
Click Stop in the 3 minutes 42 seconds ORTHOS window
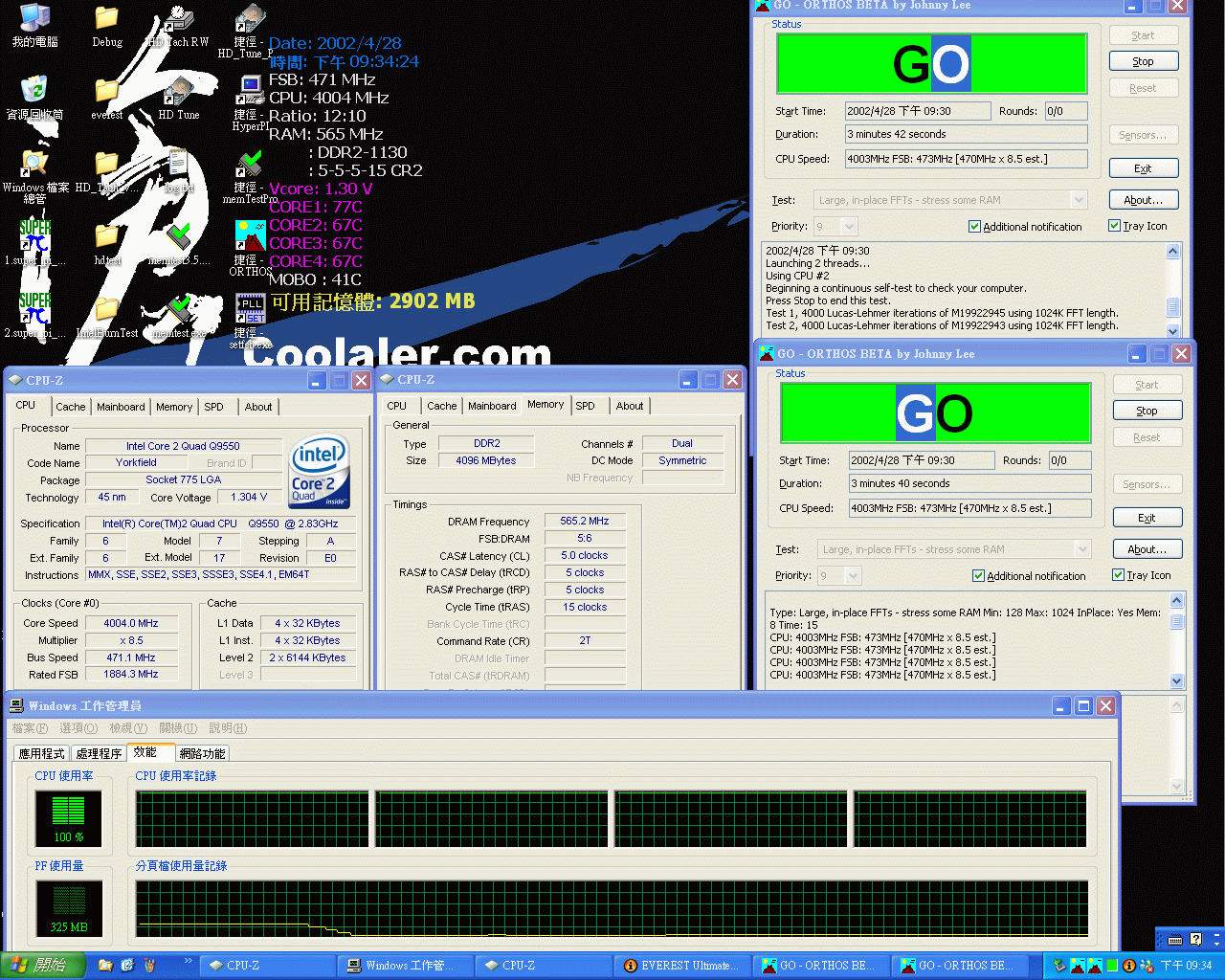[x=1144, y=61]
